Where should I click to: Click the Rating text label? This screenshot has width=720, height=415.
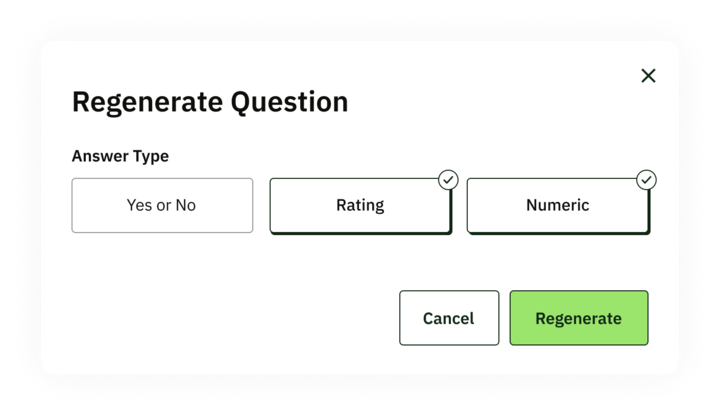pos(360,205)
